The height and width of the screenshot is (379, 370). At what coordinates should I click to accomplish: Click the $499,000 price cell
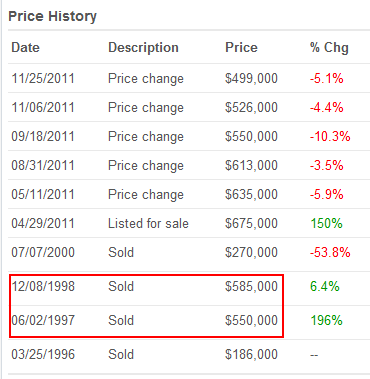pyautogui.click(x=251, y=79)
